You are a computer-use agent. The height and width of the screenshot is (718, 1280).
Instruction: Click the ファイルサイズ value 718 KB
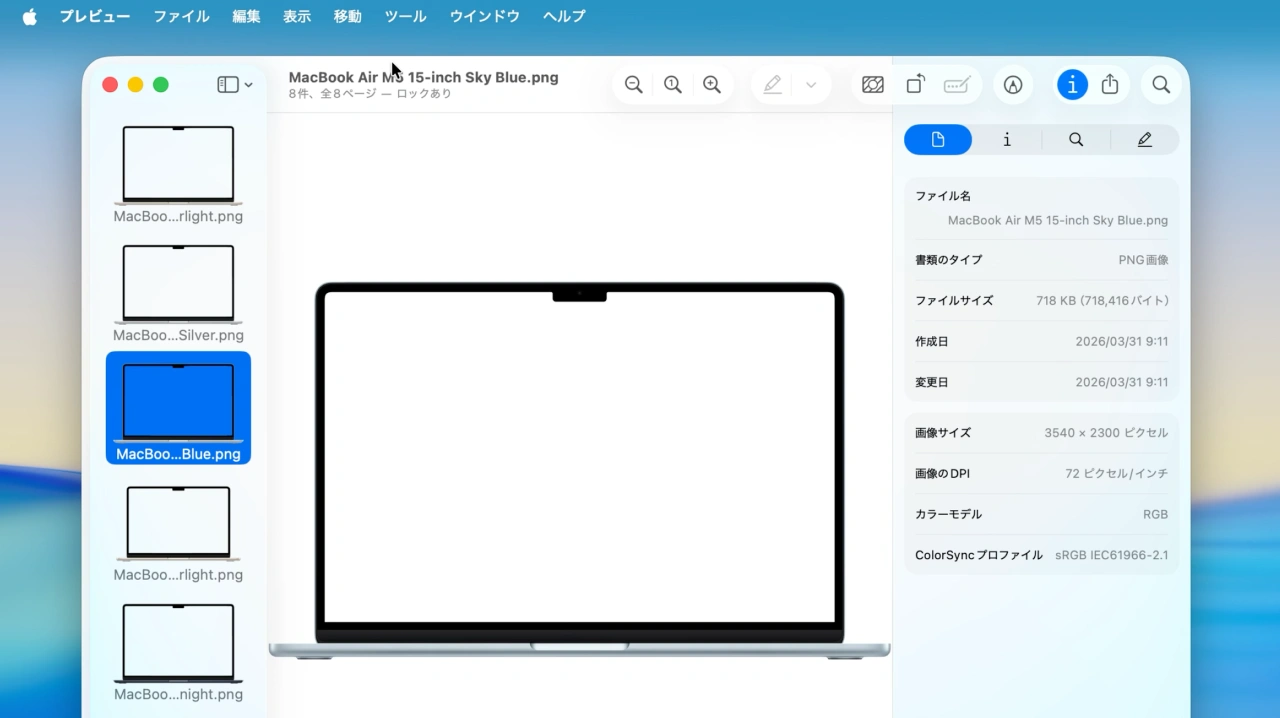point(1101,300)
